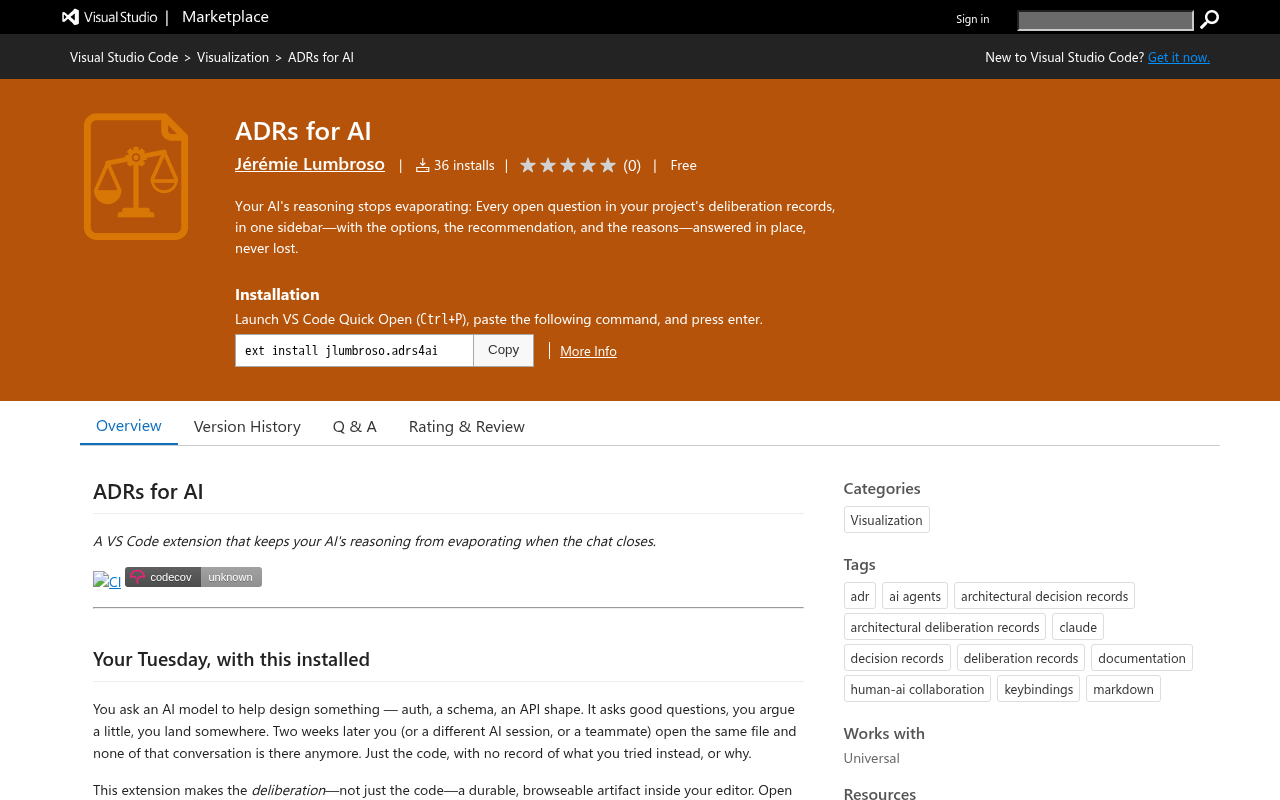
Task: Open Marketplace home link
Action: [225, 17]
